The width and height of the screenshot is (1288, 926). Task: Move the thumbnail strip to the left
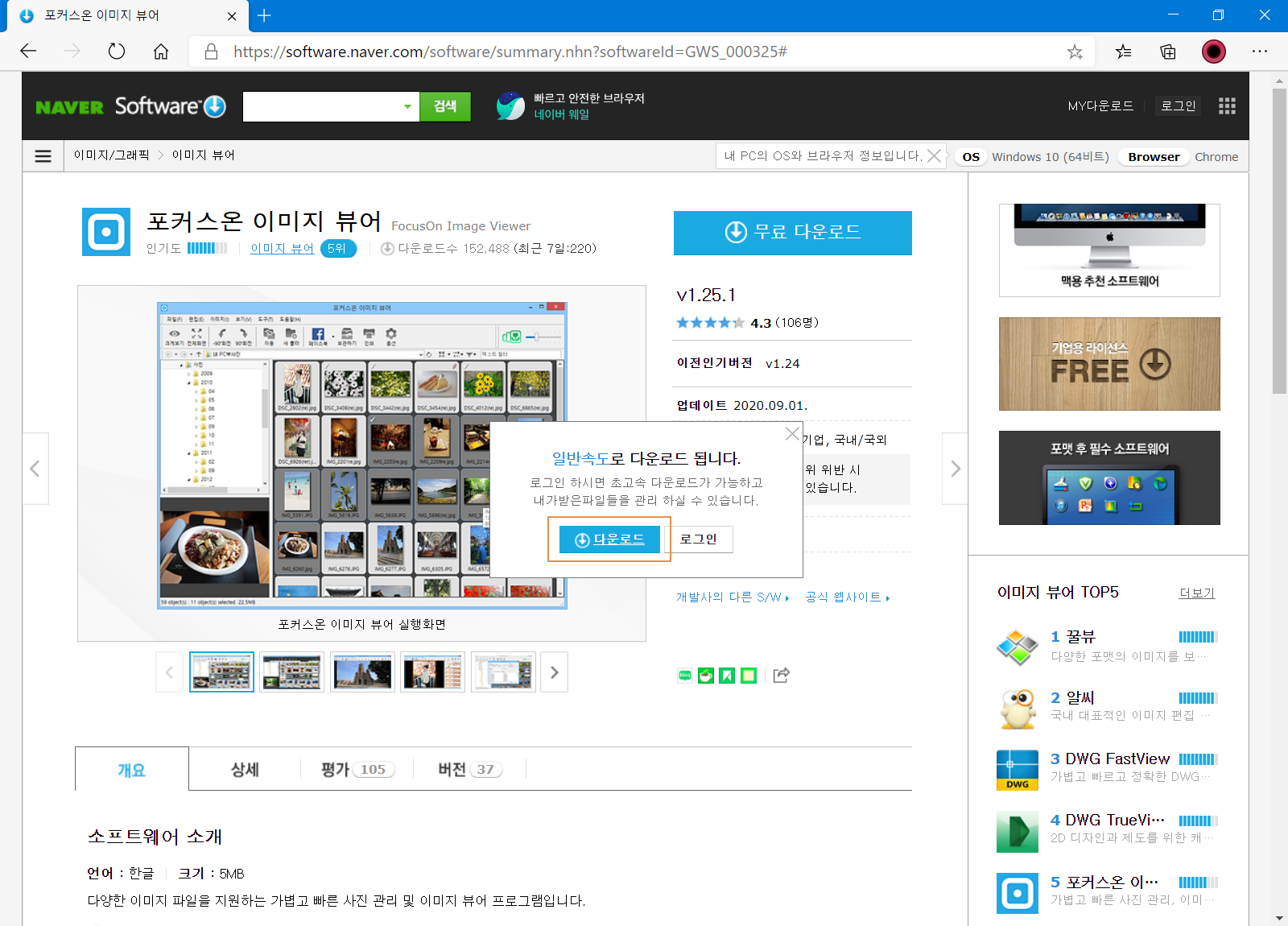point(169,672)
